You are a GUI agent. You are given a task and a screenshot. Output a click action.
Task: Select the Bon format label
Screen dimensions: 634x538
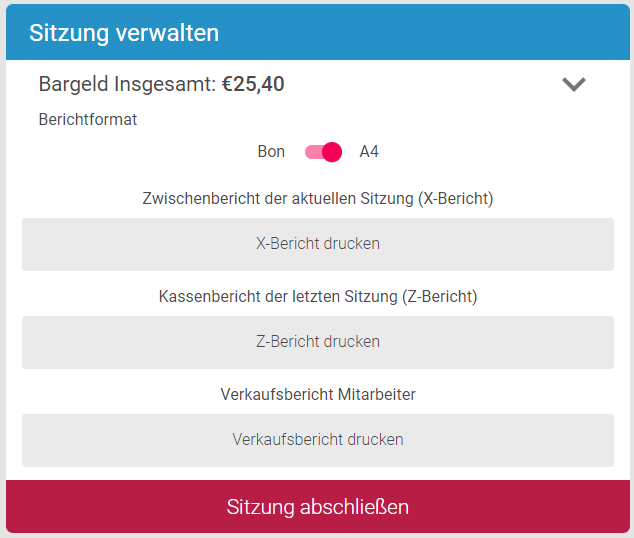pos(271,152)
